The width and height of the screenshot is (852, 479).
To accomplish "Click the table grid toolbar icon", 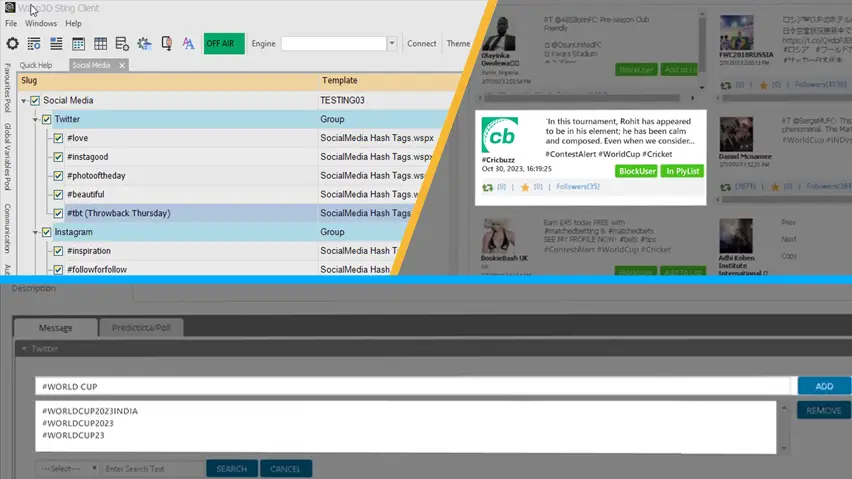I will (x=100, y=44).
